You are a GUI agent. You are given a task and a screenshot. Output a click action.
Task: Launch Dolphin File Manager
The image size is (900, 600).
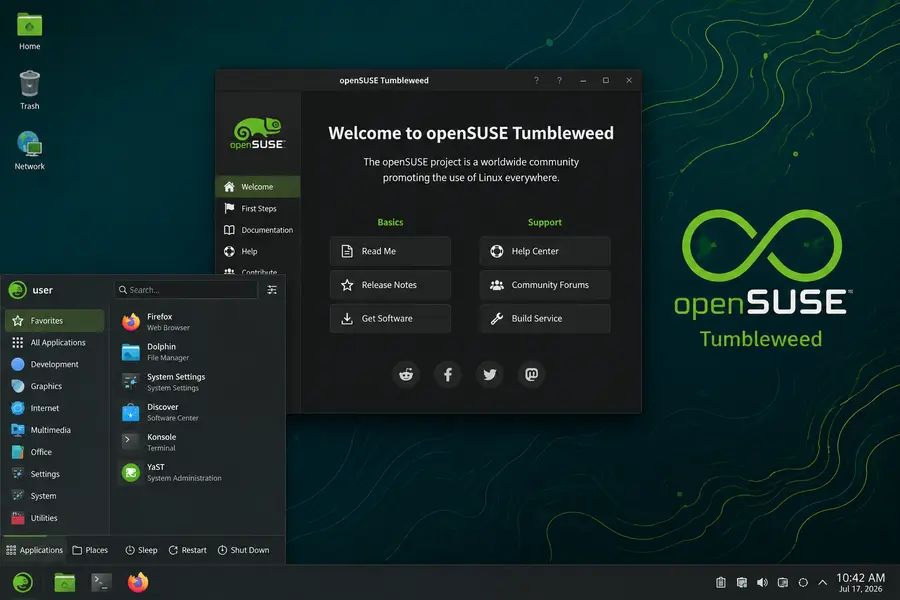click(x=198, y=352)
